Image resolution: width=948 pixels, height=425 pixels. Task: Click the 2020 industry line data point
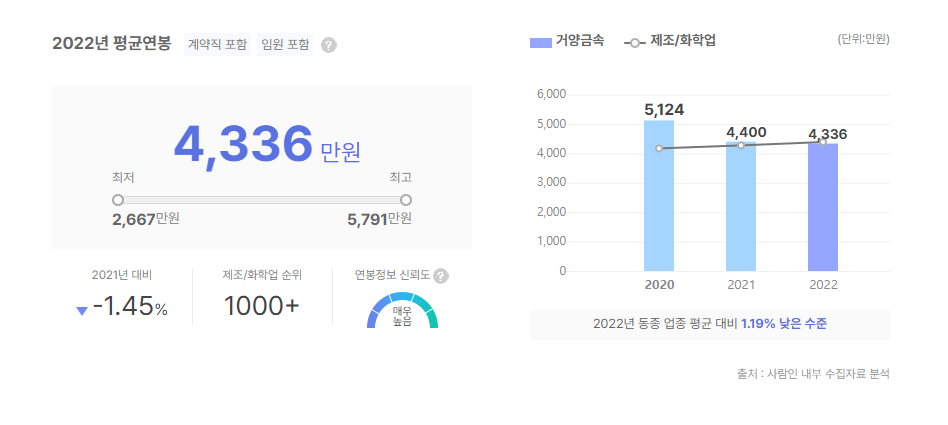tap(659, 149)
